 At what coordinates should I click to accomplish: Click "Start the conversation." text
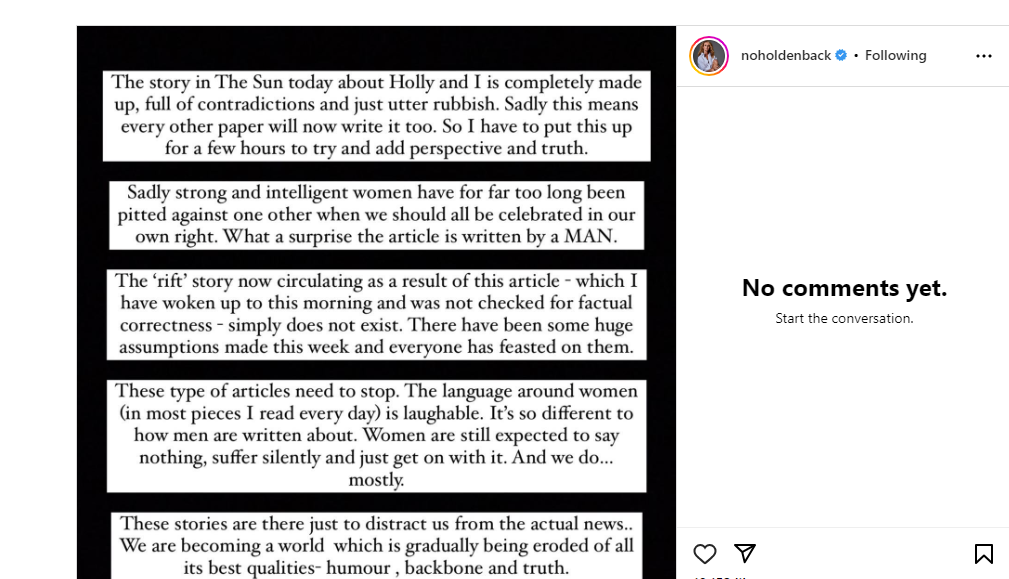click(844, 319)
